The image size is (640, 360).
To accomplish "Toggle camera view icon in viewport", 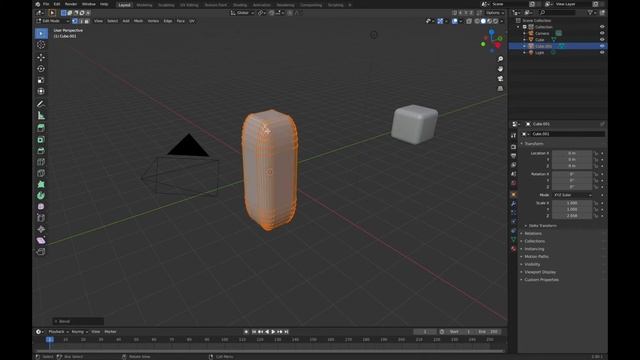I will (500, 79).
